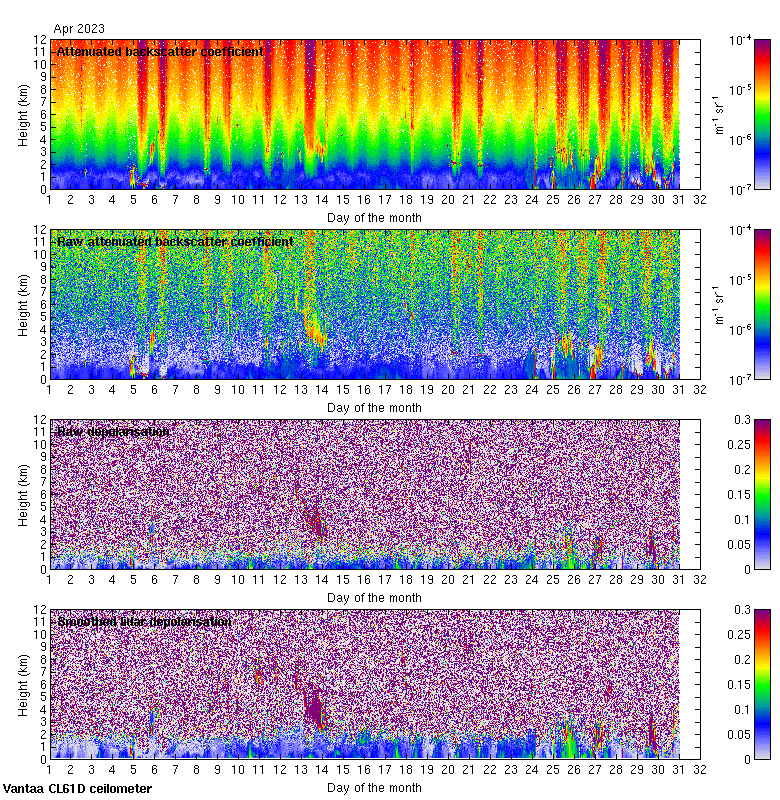Click day 32 tick under the bottom plot
Screen dimensions: 780x800
click(699, 770)
